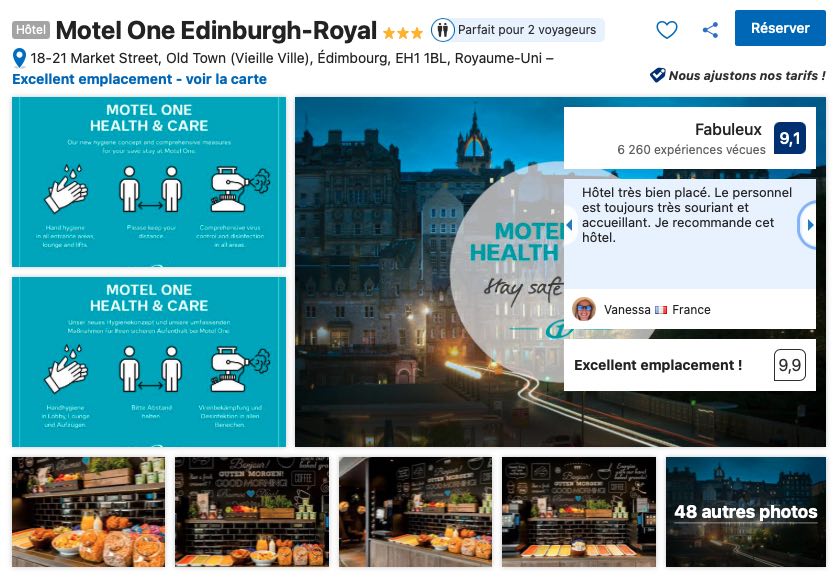Click the 9,9 location score badge
837x578 pixels.
pos(789,365)
